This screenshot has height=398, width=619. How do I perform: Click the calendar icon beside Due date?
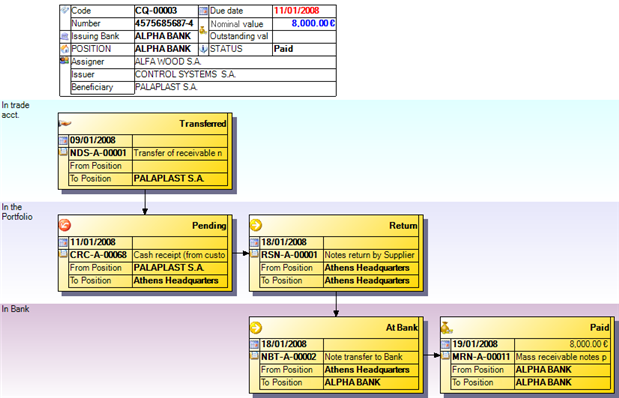203,11
